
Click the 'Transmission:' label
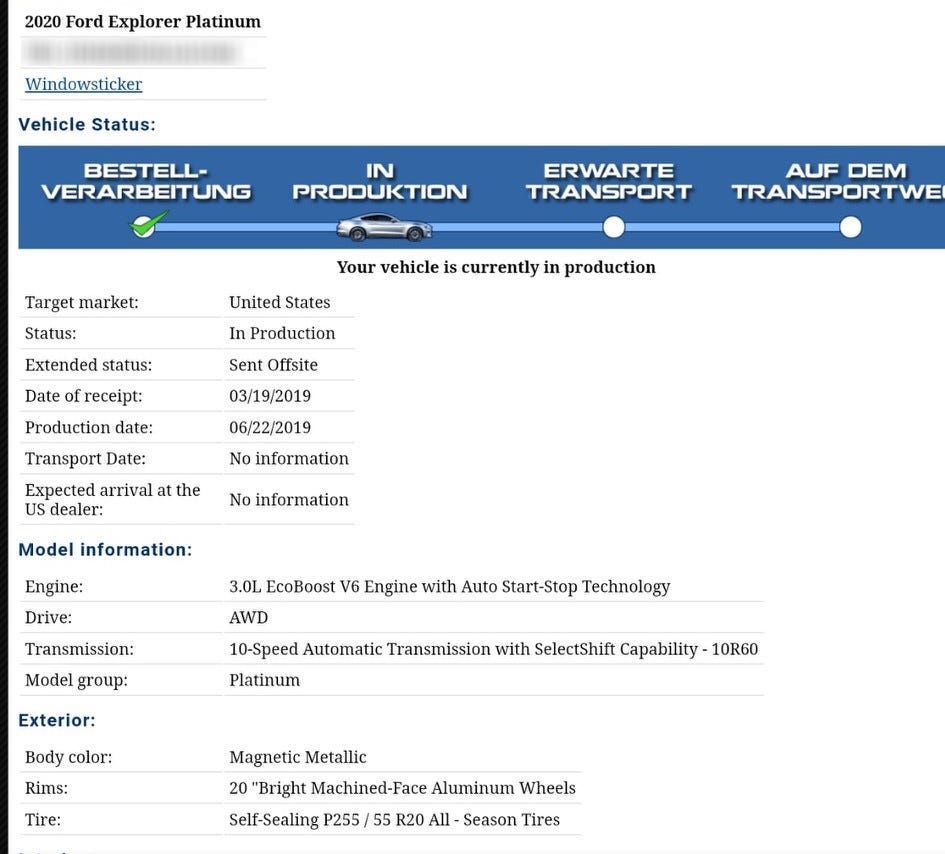[x=79, y=649]
